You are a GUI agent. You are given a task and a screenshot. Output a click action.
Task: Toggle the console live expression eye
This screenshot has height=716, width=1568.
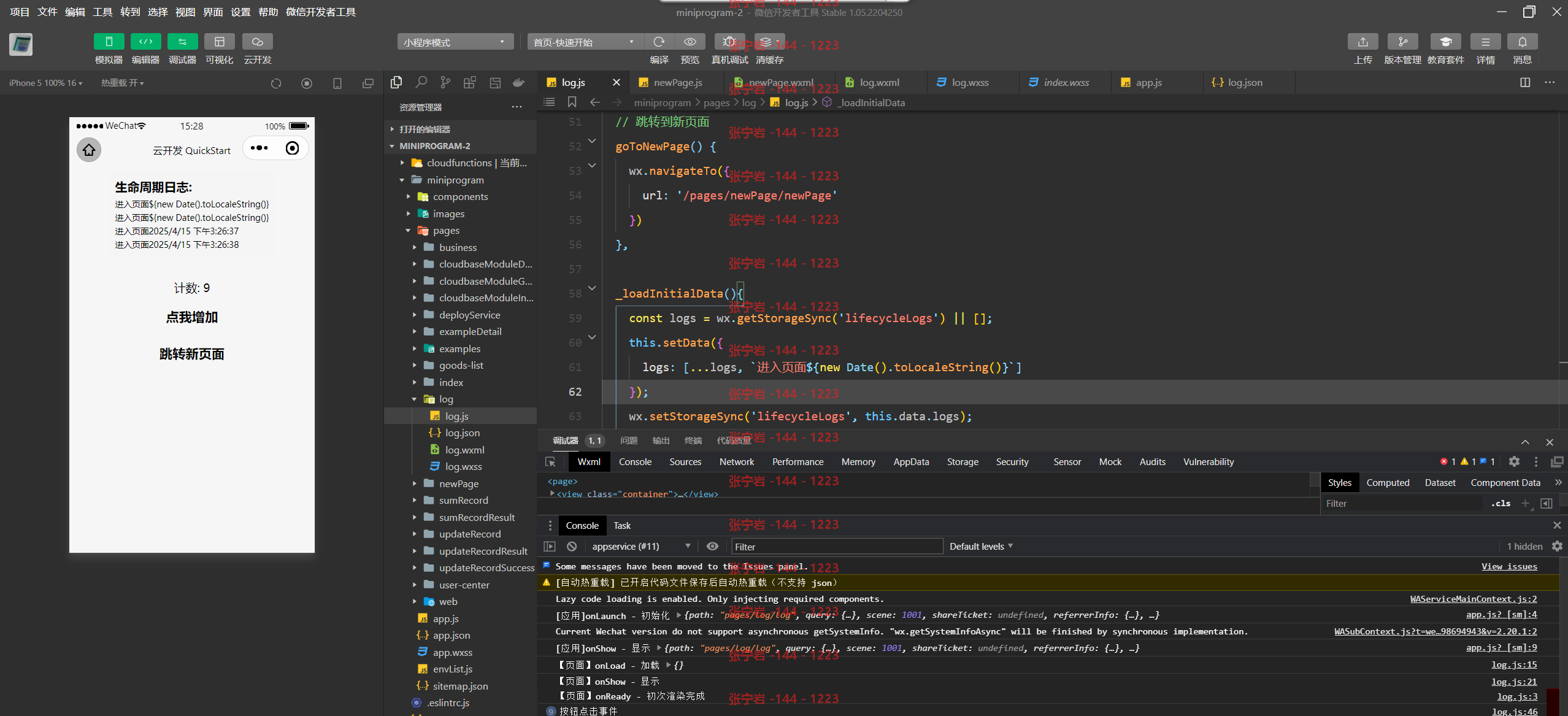[712, 546]
